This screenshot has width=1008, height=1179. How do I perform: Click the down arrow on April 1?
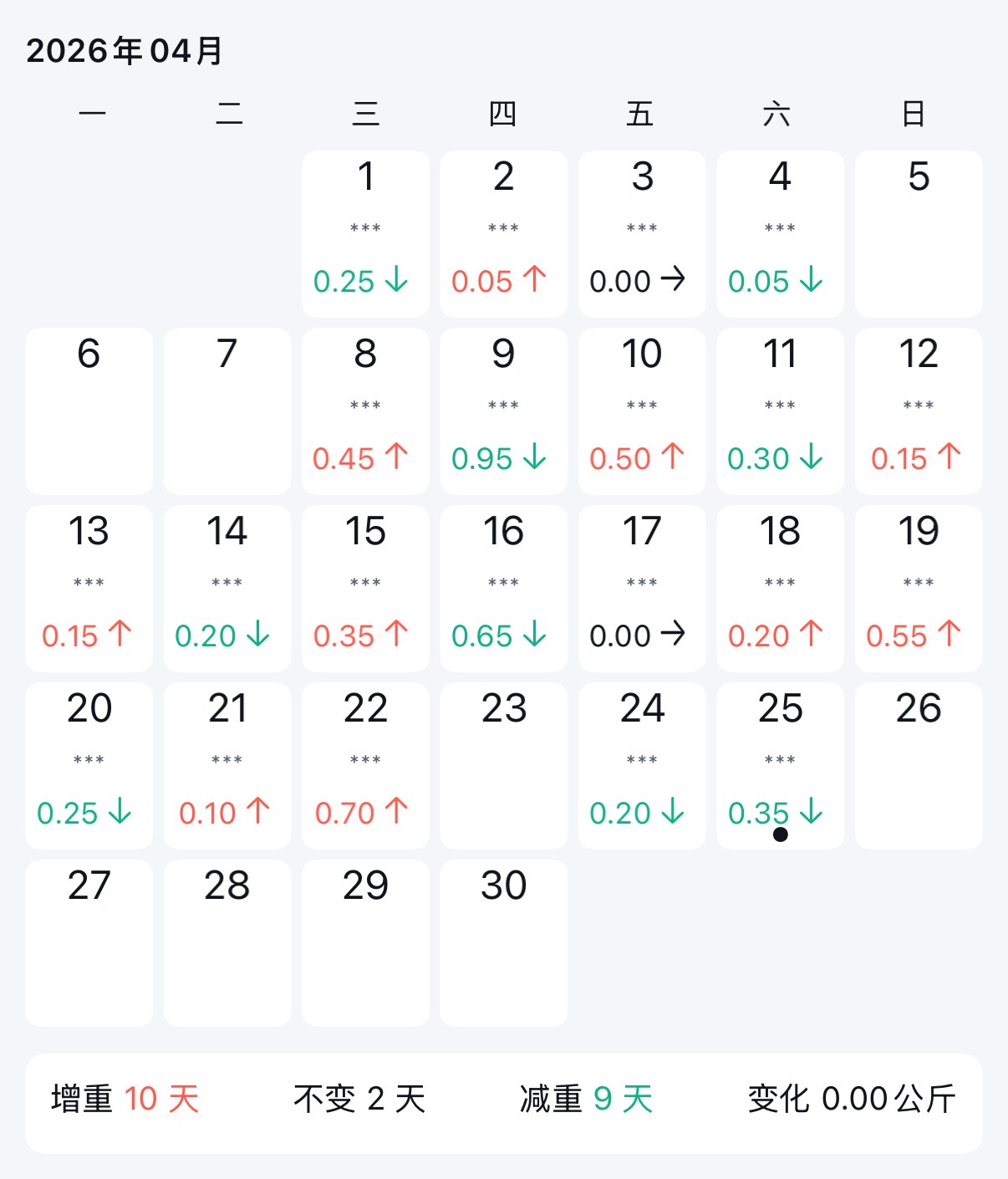click(397, 279)
